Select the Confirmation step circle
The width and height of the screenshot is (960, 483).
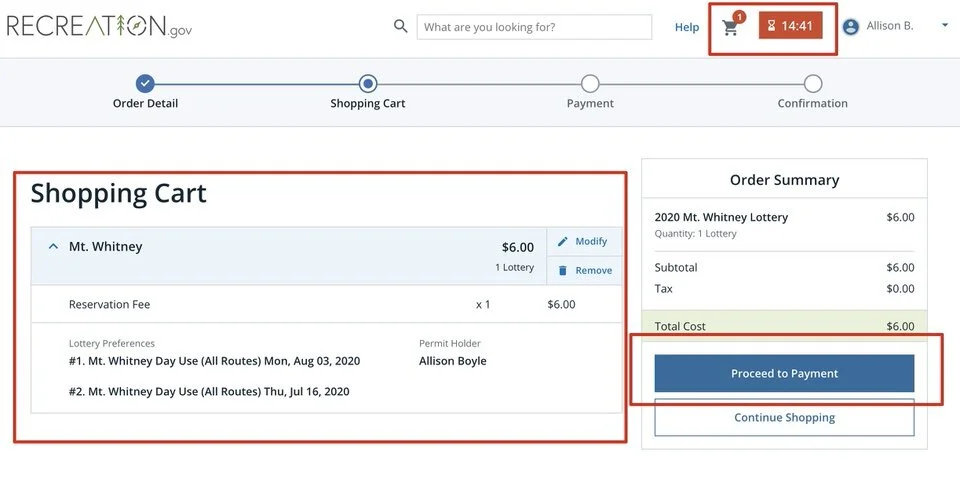coord(812,84)
